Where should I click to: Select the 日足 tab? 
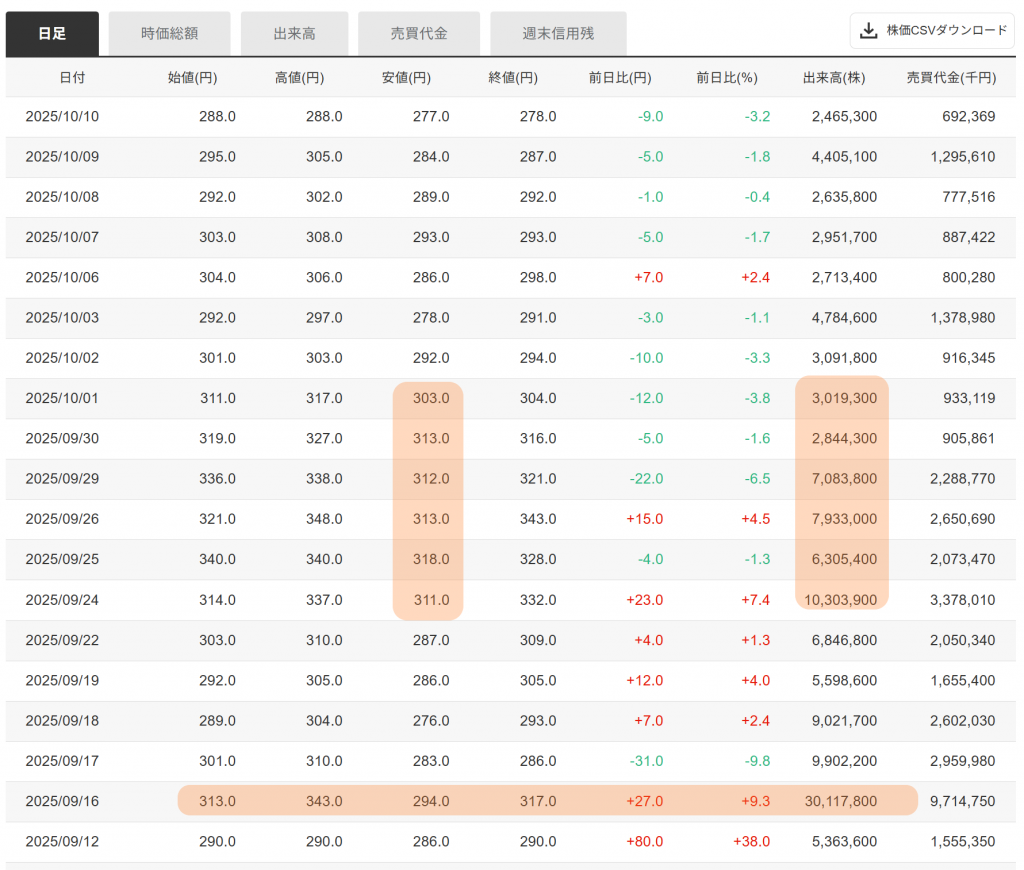tap(52, 34)
